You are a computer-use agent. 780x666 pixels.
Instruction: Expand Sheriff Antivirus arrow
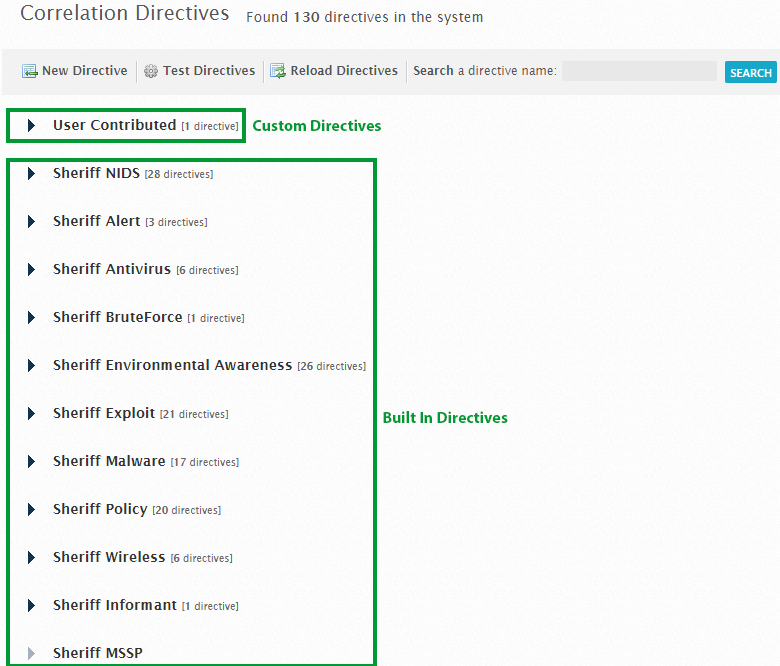pos(31,270)
